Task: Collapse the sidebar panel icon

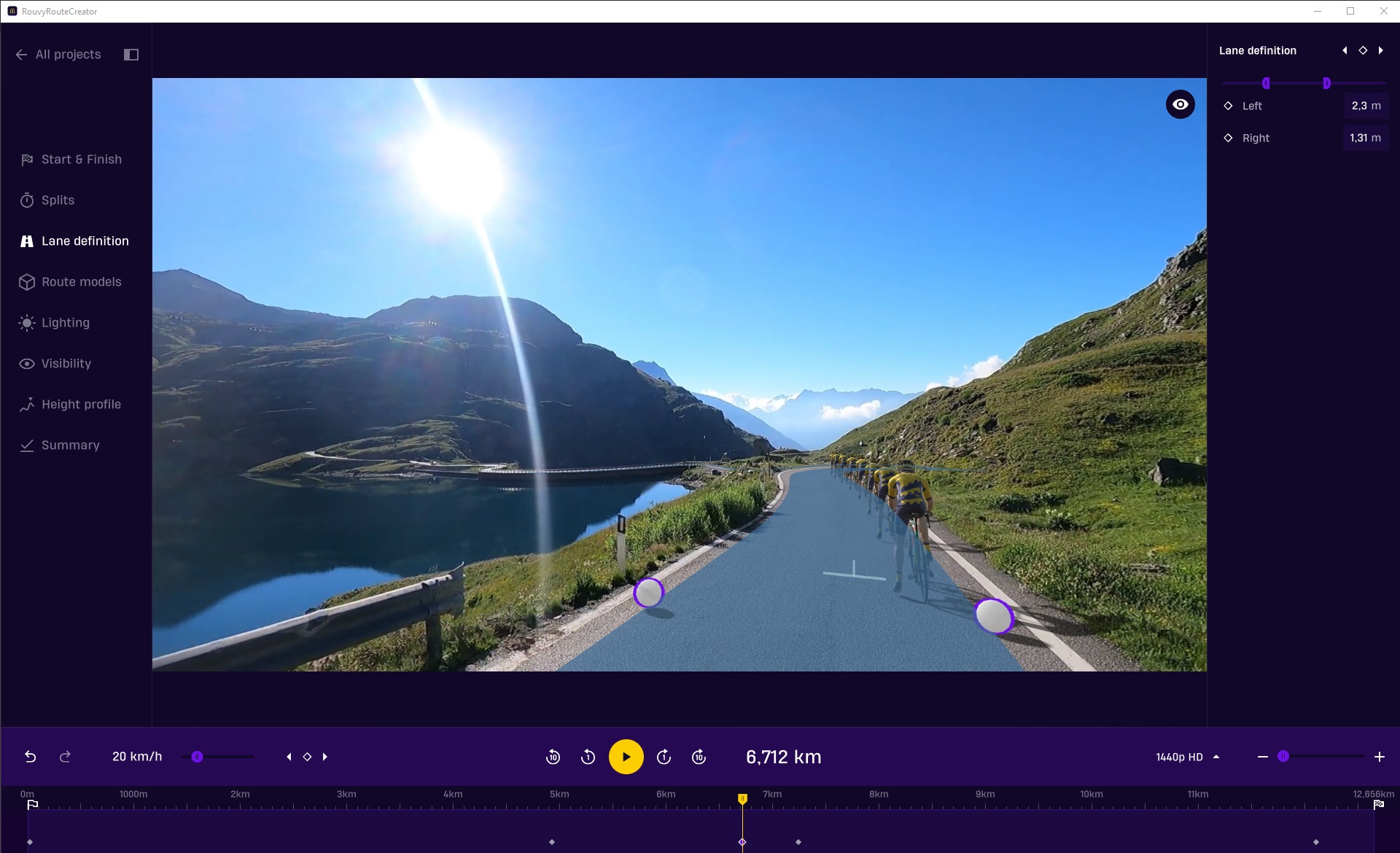Action: [x=131, y=55]
